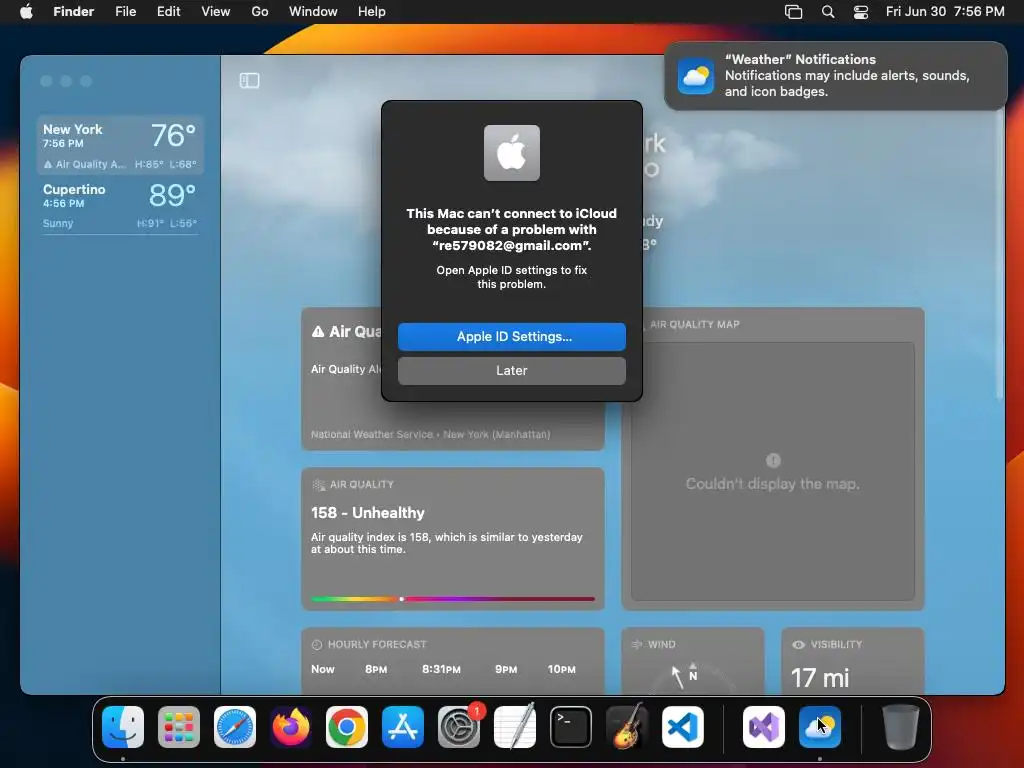Open the Go menu
This screenshot has width=1024, height=768.
point(260,12)
